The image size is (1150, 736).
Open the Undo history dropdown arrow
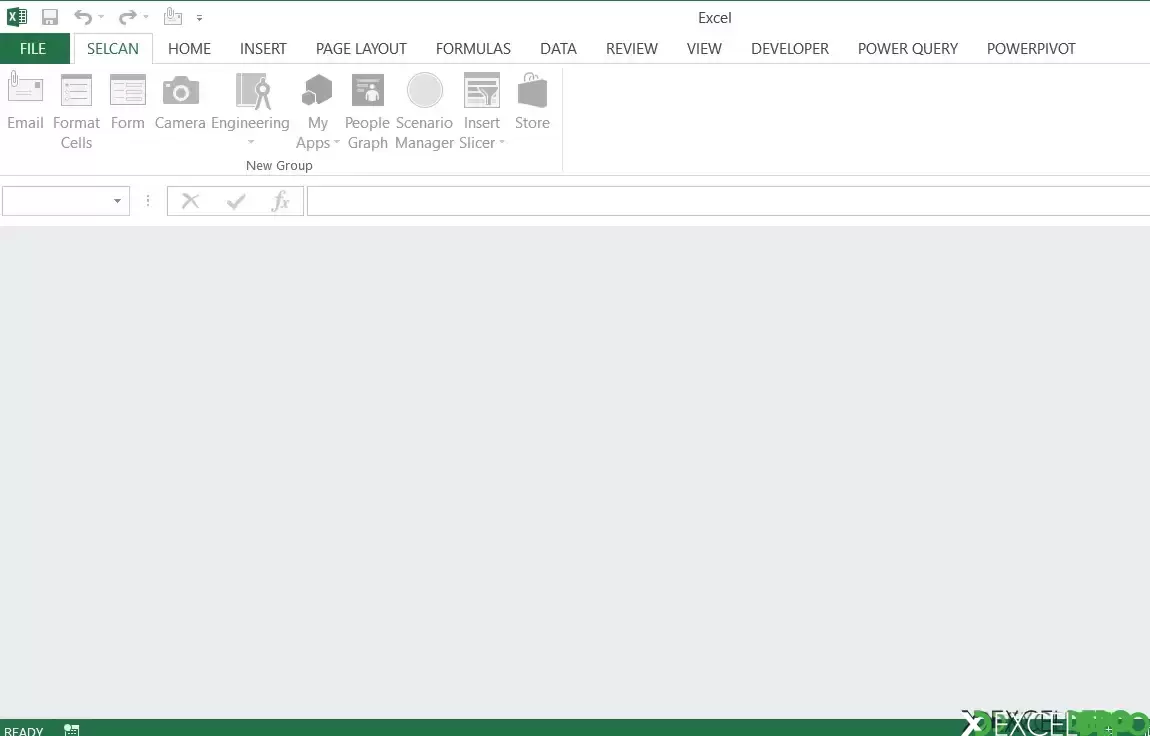click(x=101, y=17)
